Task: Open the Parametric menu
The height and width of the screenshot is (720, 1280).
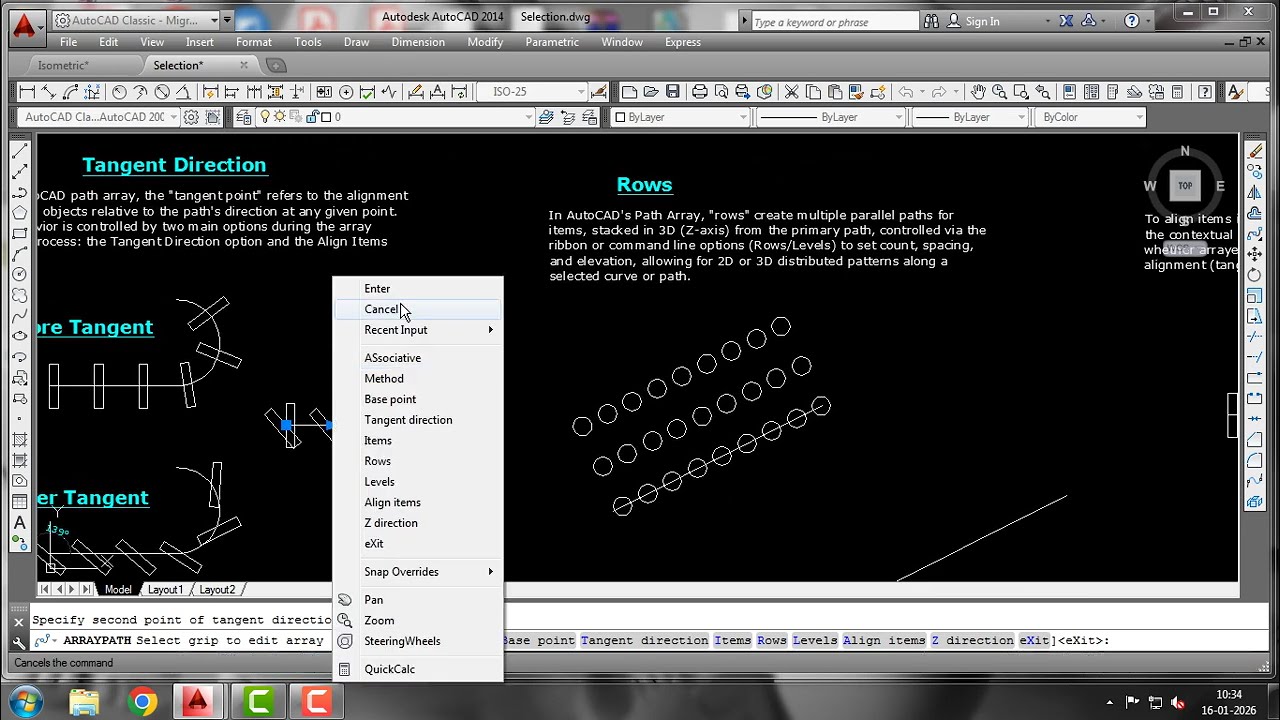Action: coord(552,42)
